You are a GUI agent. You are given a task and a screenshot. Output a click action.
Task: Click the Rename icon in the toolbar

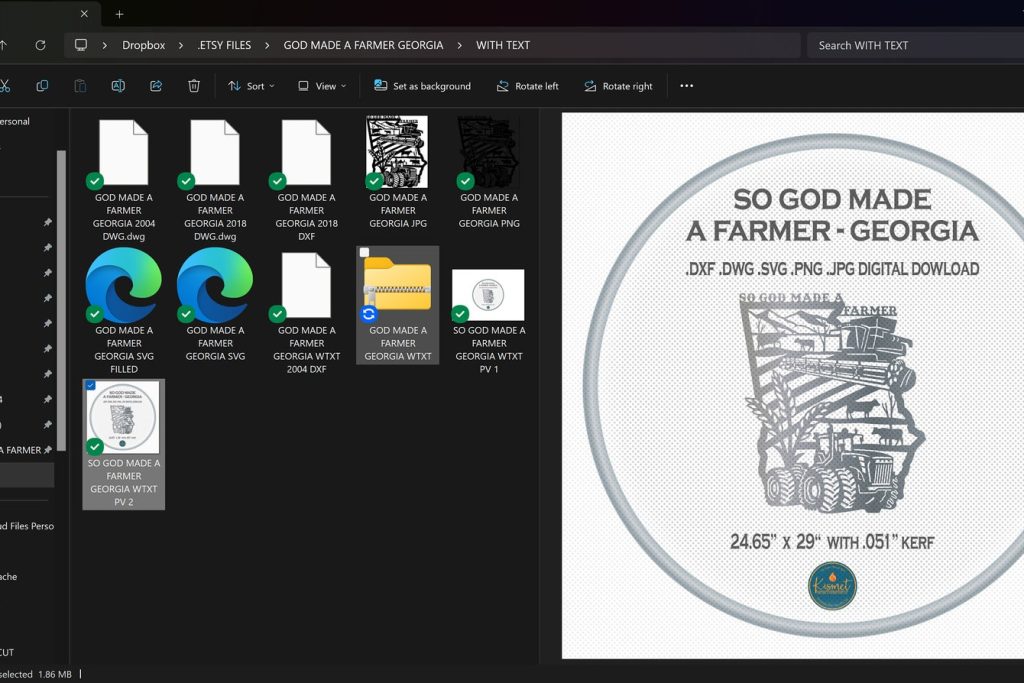tap(118, 86)
